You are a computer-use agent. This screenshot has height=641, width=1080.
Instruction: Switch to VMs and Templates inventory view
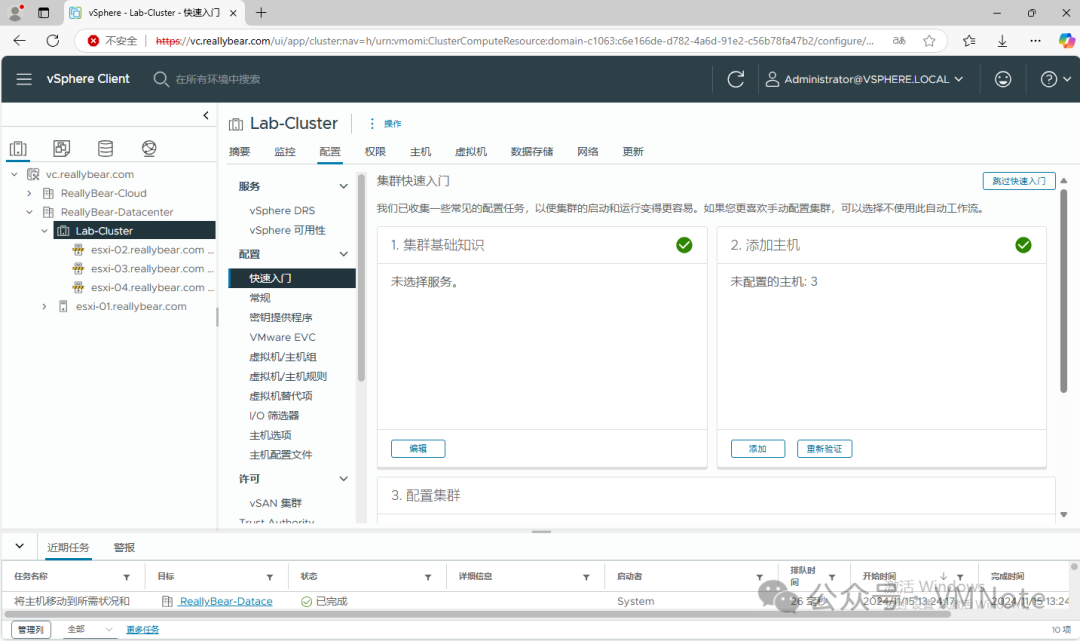[x=61, y=148]
